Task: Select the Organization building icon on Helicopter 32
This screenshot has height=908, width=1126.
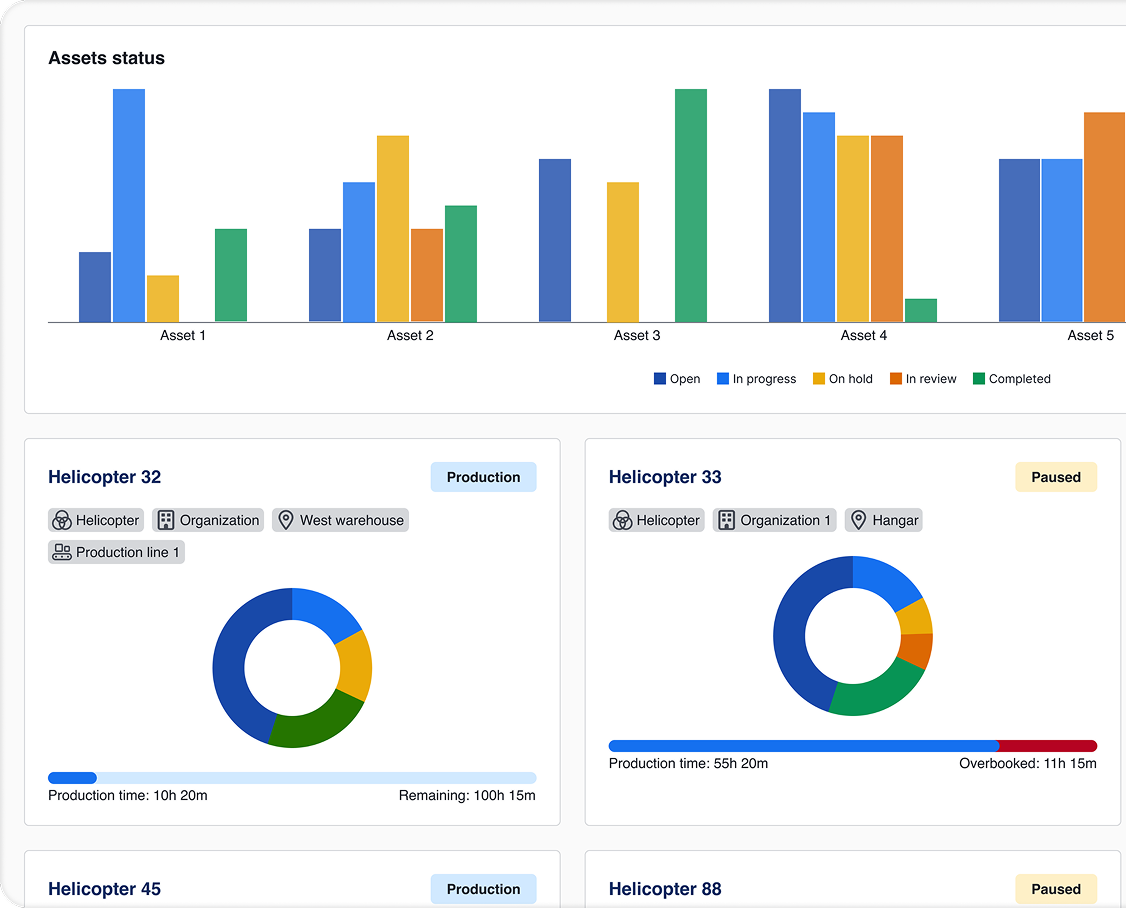Action: pyautogui.click(x=164, y=520)
